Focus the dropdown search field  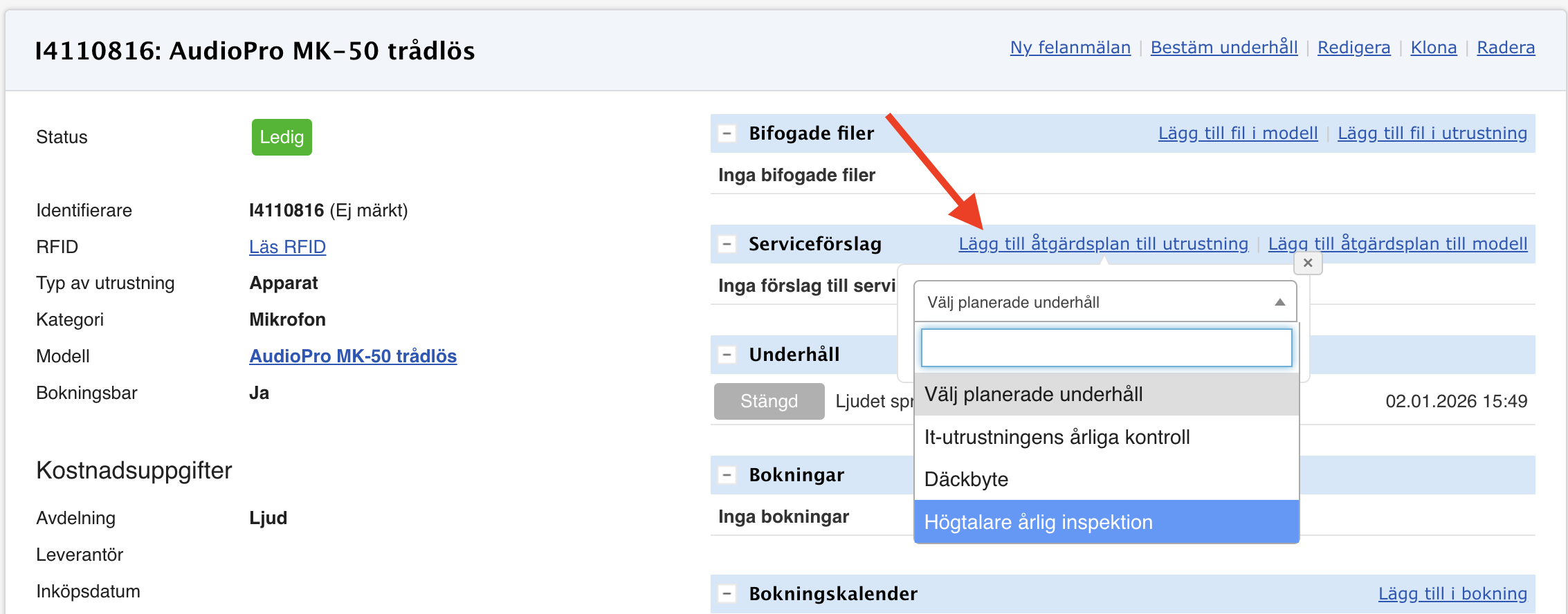tap(1106, 348)
